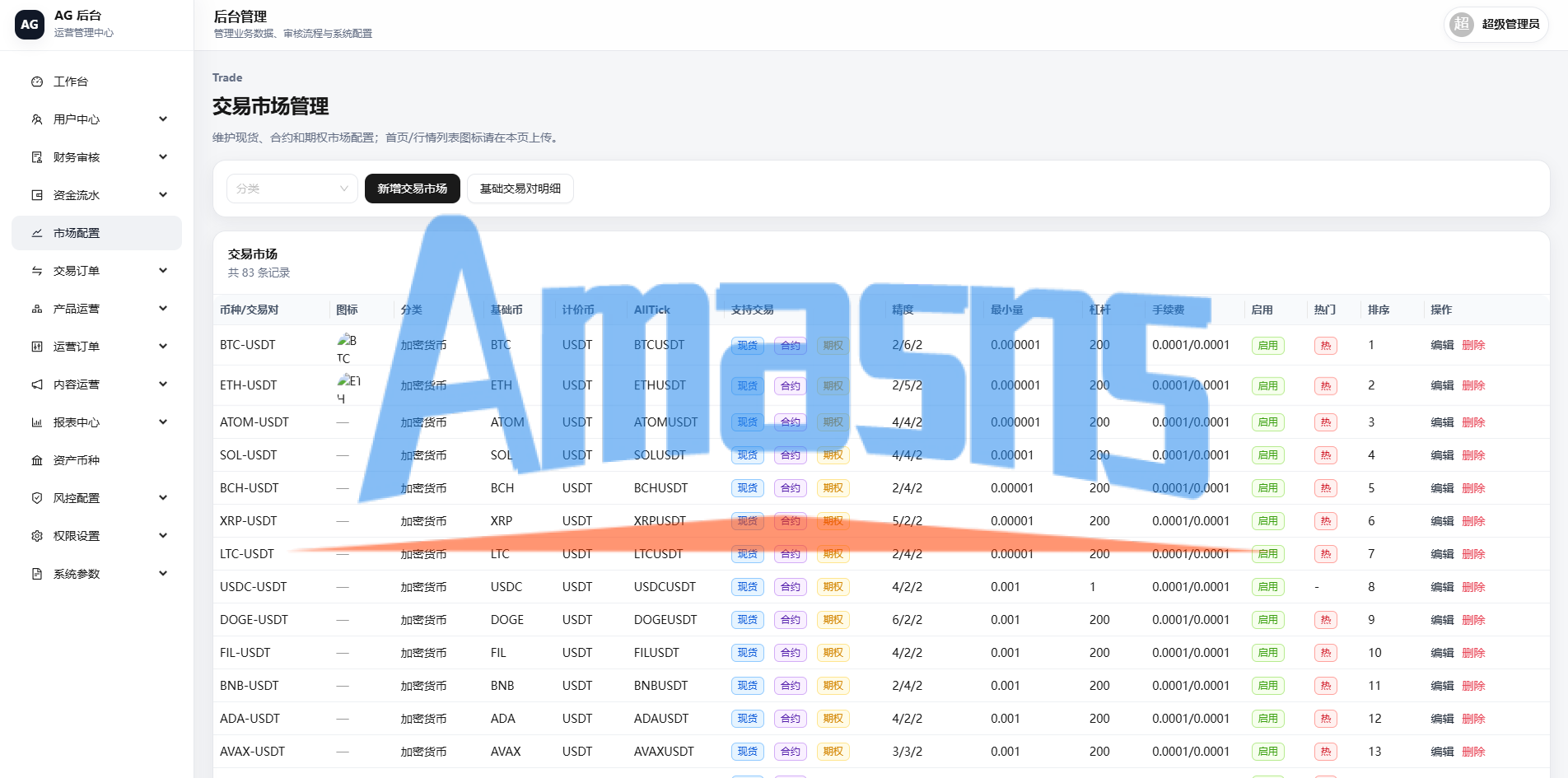Click the 运营订单 icon in sidebar

point(37,347)
